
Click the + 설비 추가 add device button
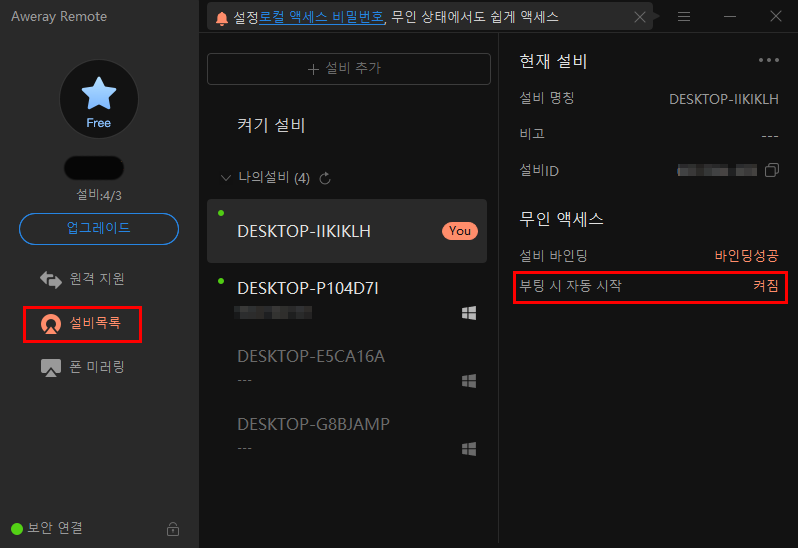349,69
